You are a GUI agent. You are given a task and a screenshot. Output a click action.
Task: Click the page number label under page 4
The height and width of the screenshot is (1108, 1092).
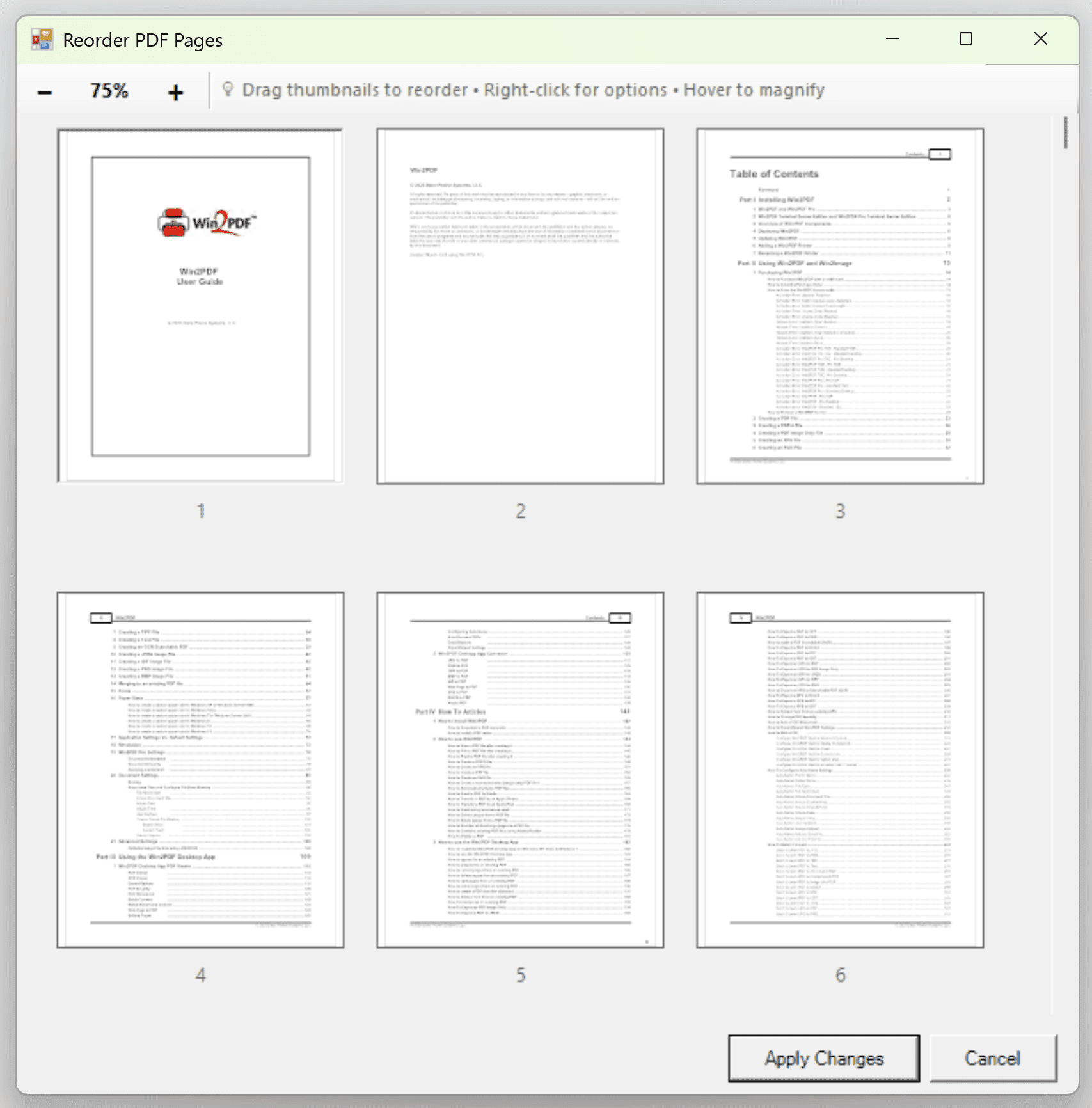(x=200, y=975)
